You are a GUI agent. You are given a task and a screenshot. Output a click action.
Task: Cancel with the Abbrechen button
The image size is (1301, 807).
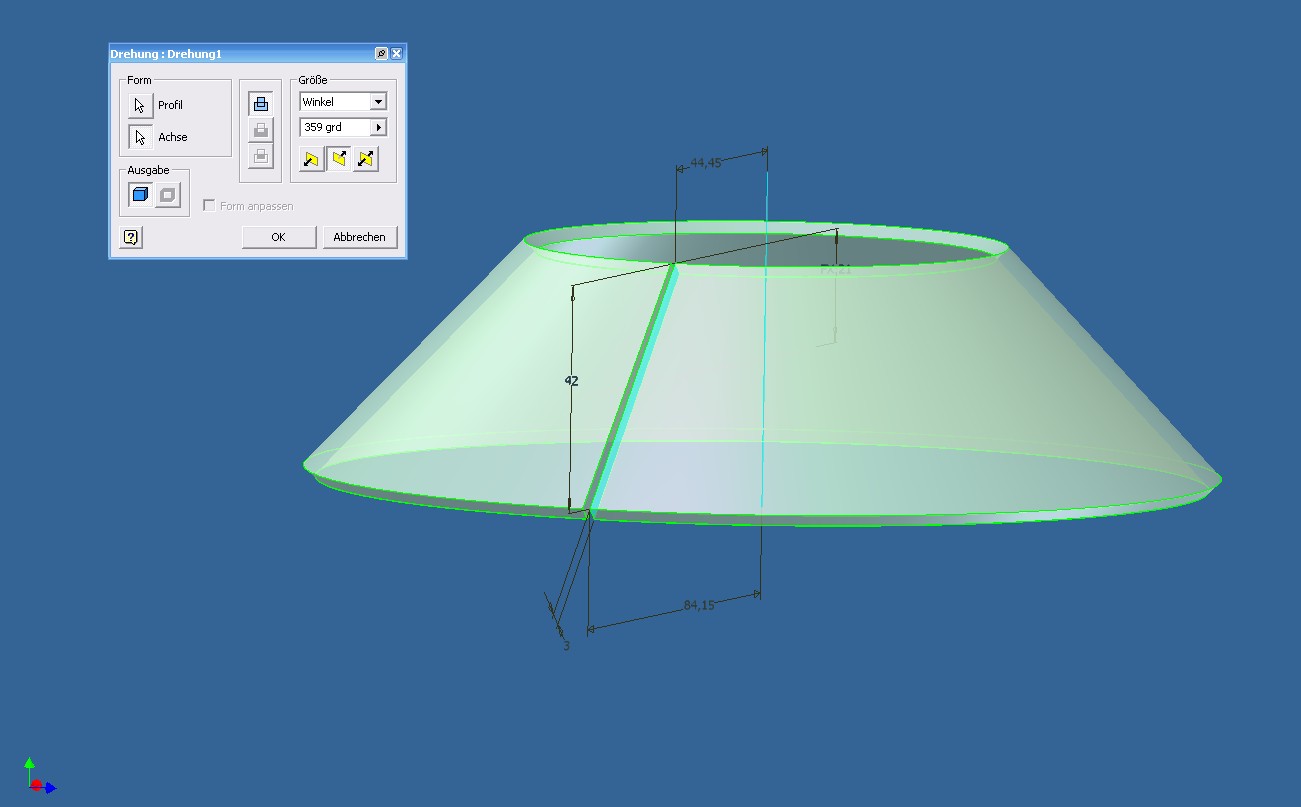pos(360,237)
